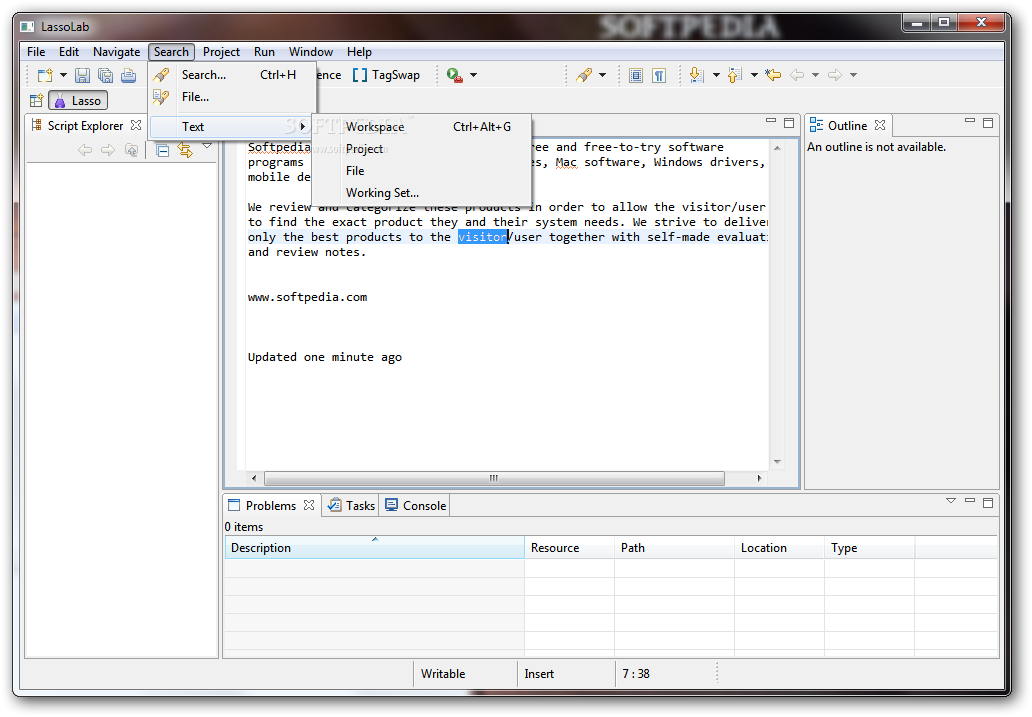Viewport: 1032px width, 717px height.
Task: Click the editor vertical scroll down arrow
Action: 777,462
